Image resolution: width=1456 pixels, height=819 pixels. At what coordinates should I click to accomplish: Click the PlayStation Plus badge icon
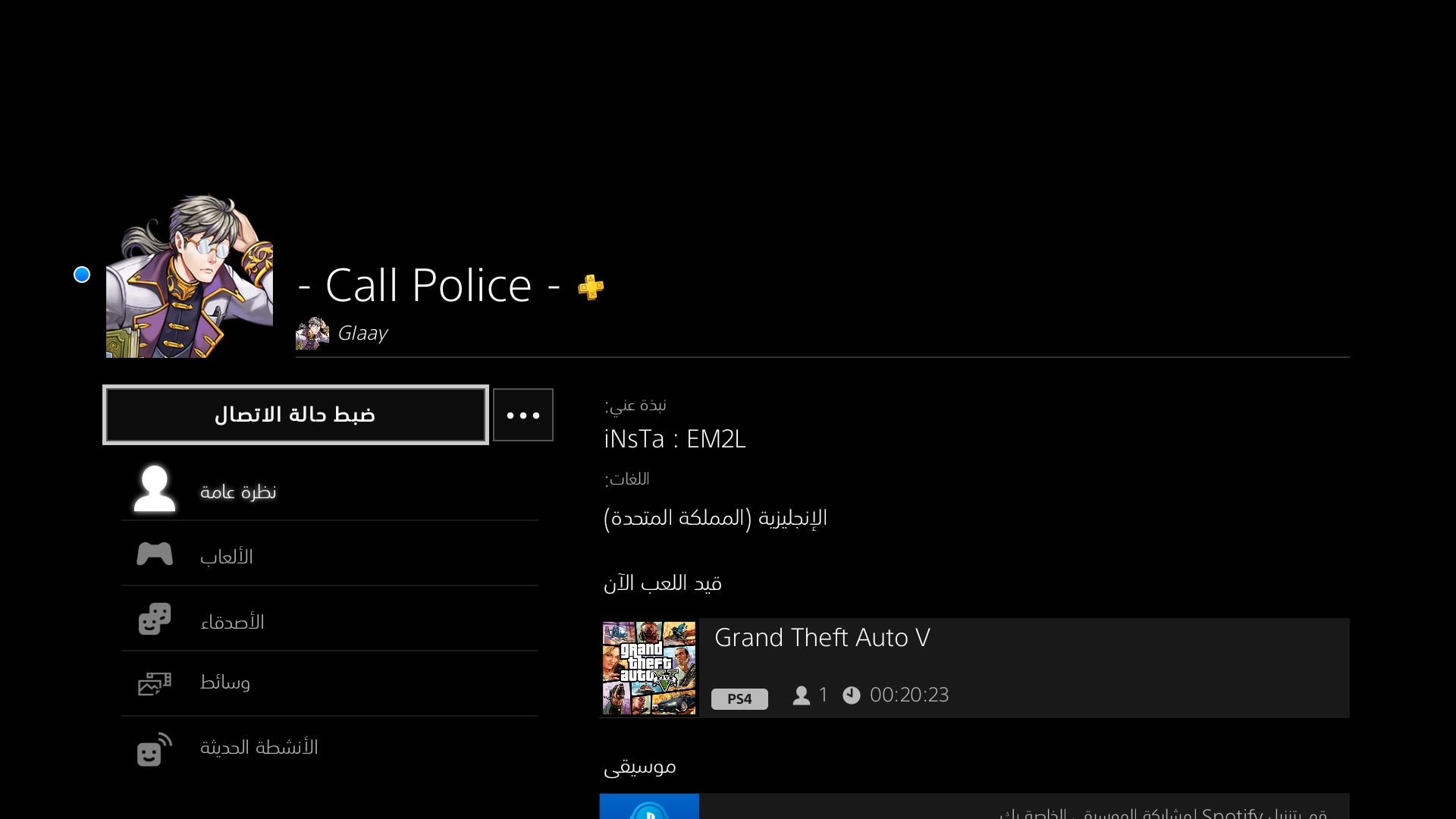click(x=591, y=287)
